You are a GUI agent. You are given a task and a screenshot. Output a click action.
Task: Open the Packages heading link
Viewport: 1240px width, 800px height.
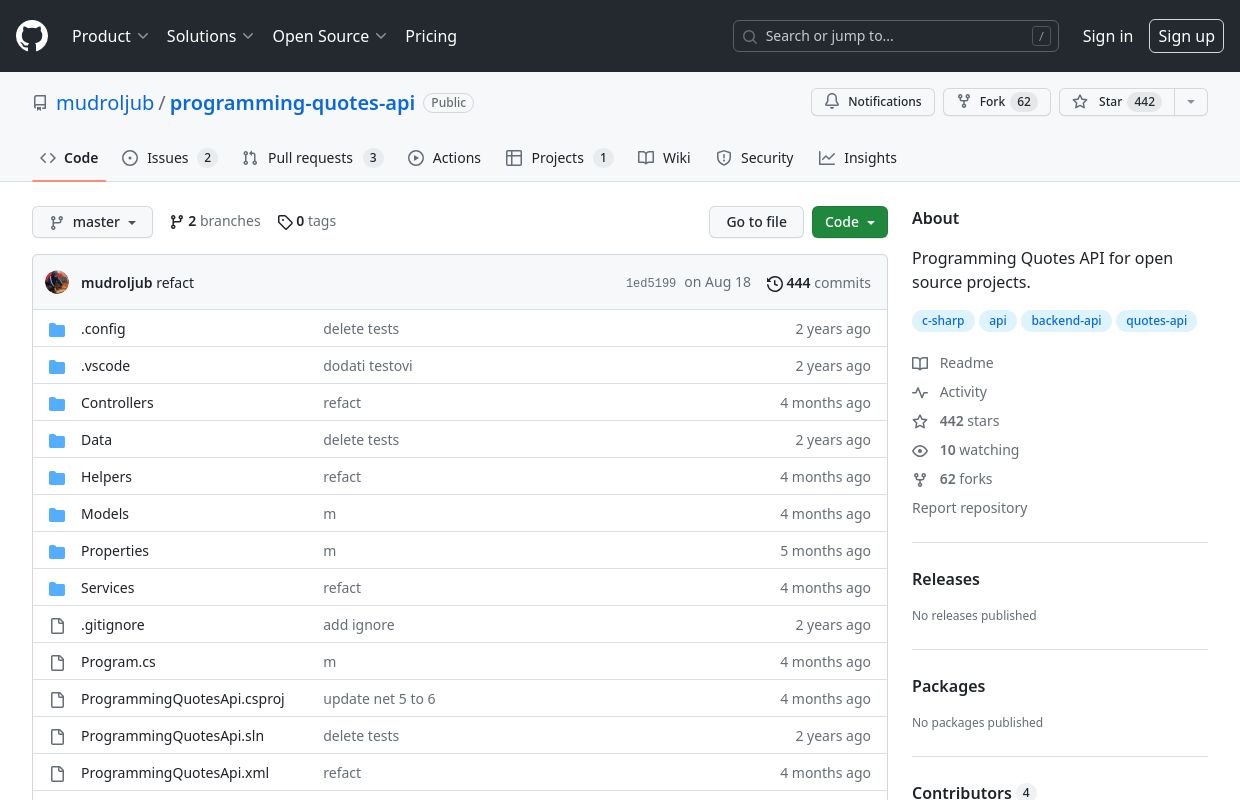pyautogui.click(x=949, y=686)
